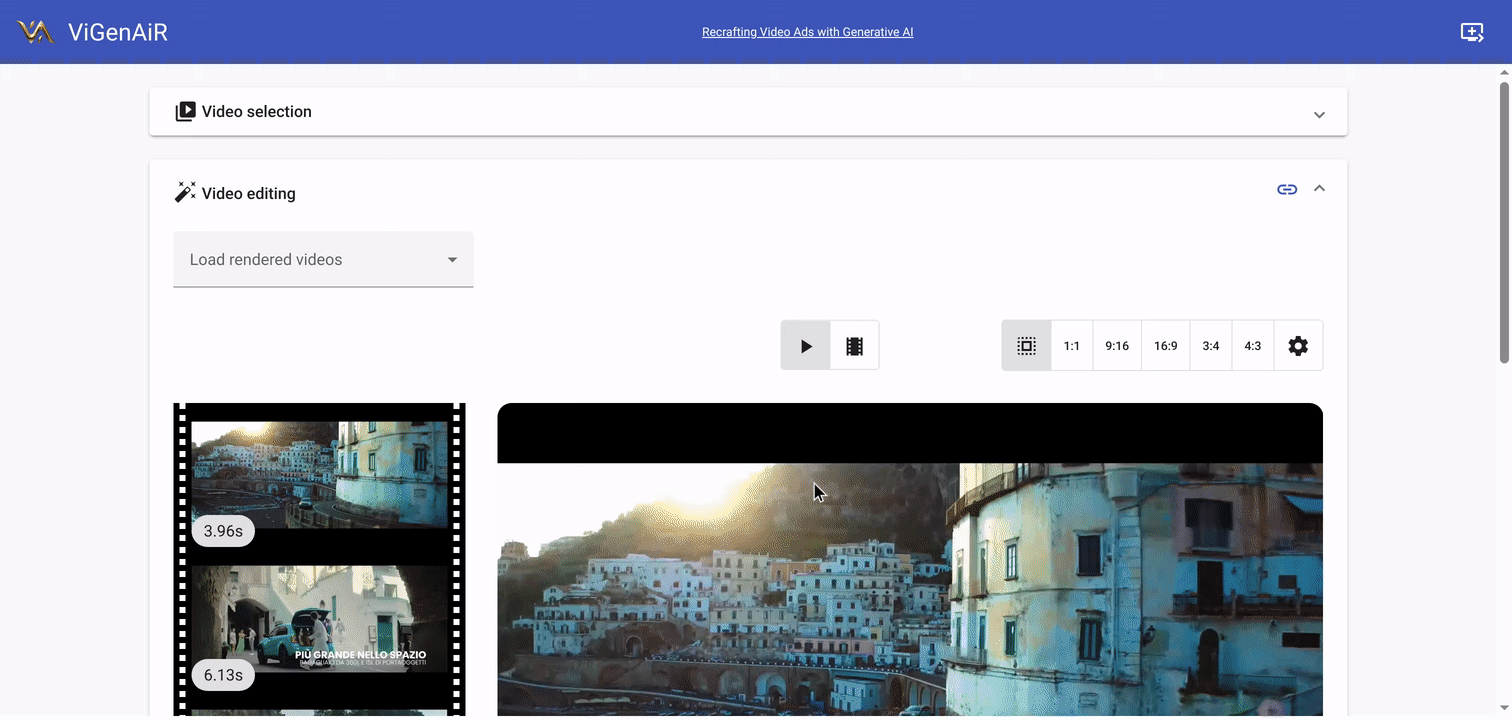Select the 3.96s segment thumbnail

[x=319, y=474]
